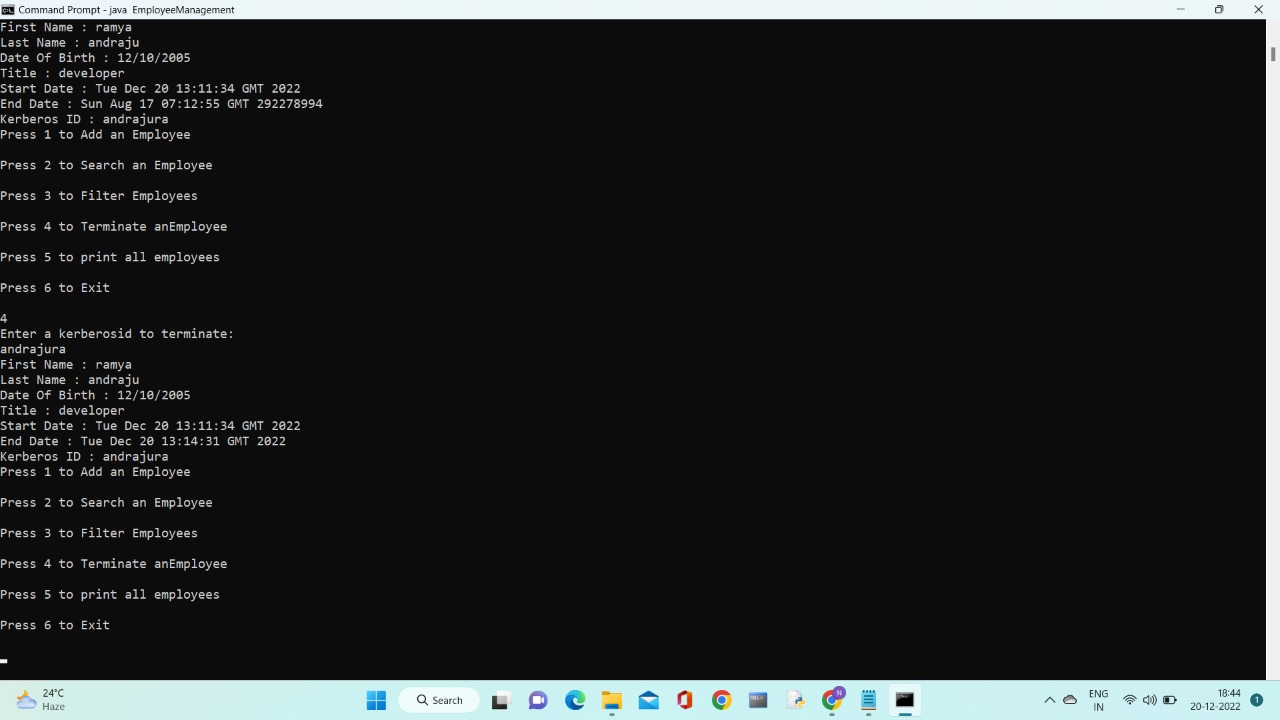Click the OneDrive cloud icon in tray
1280x720 pixels.
[x=1069, y=700]
